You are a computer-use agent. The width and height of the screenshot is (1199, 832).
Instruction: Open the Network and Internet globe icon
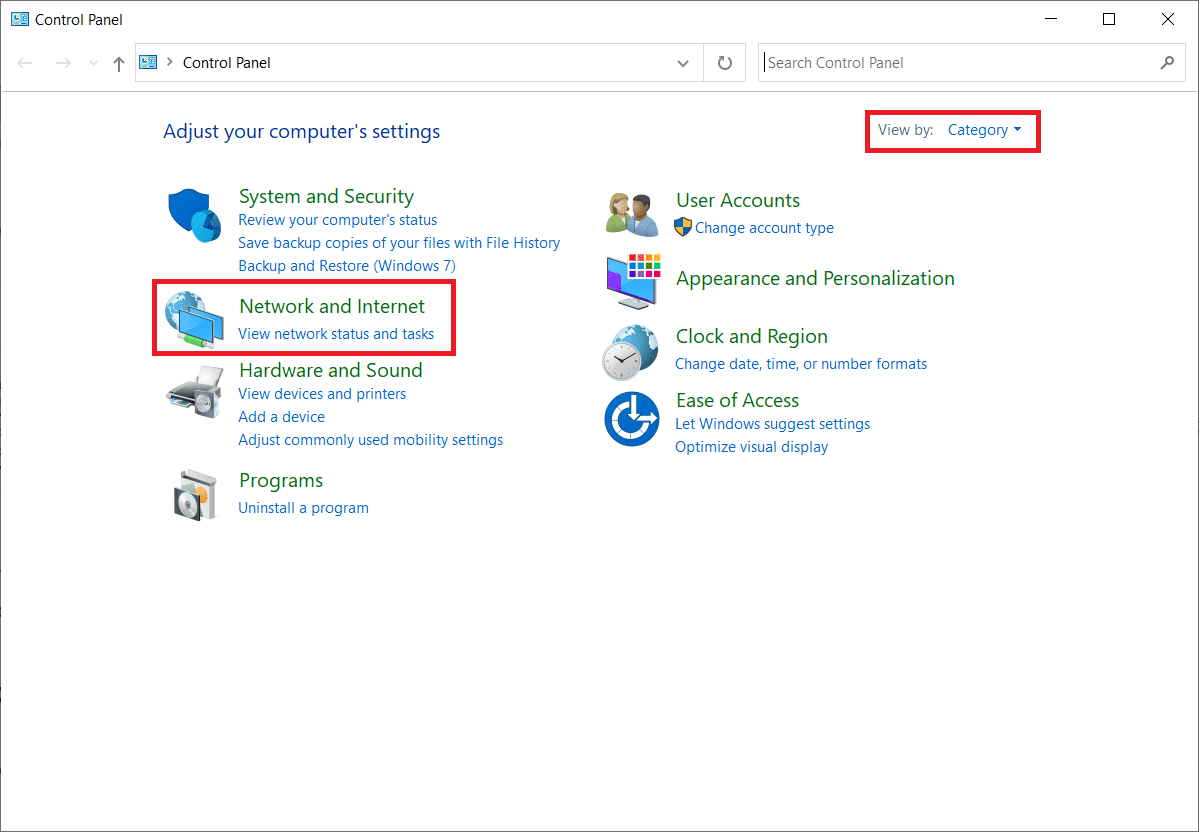click(194, 319)
